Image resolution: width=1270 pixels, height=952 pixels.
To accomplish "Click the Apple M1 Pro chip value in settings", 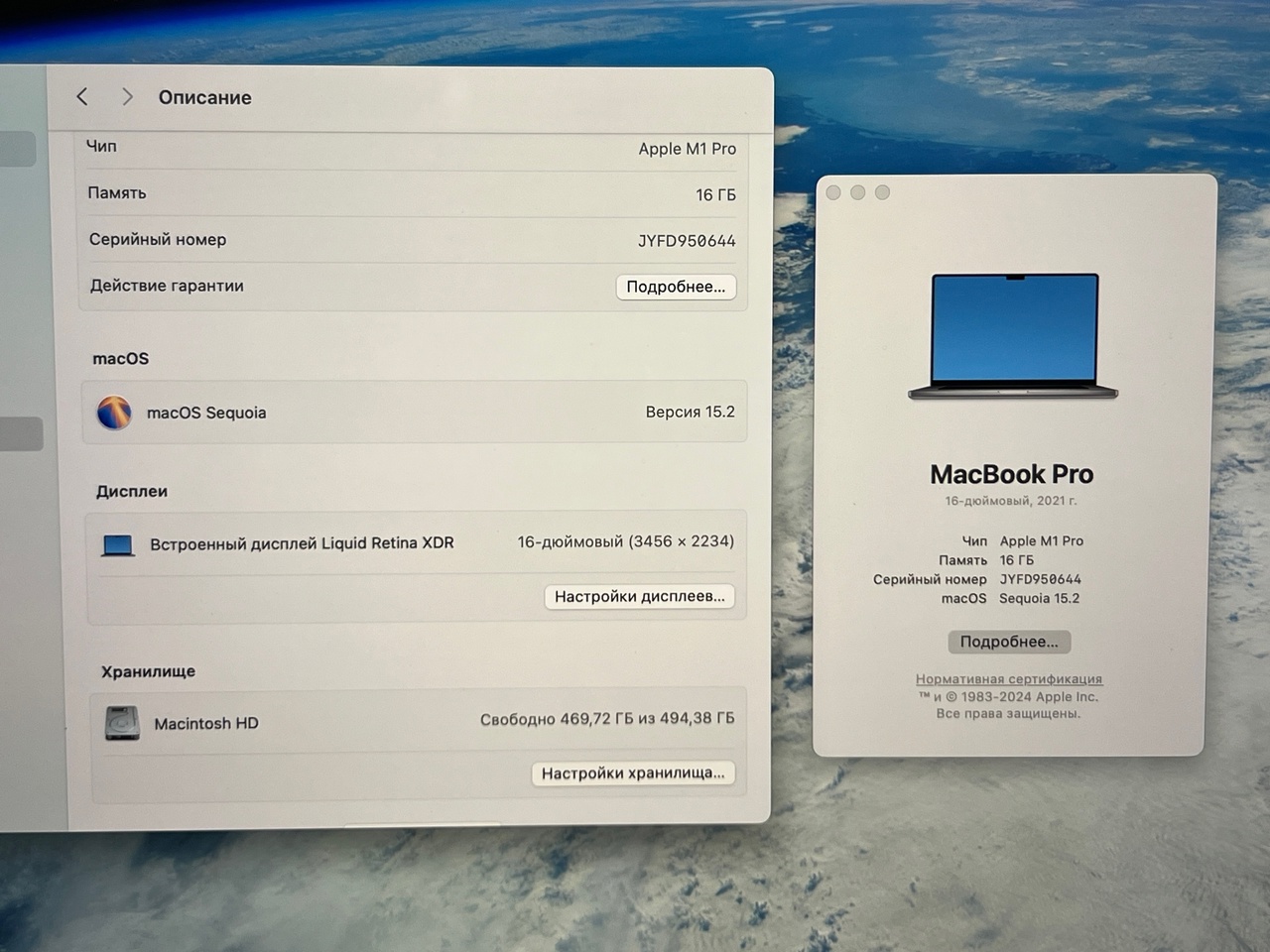I will pos(688,149).
